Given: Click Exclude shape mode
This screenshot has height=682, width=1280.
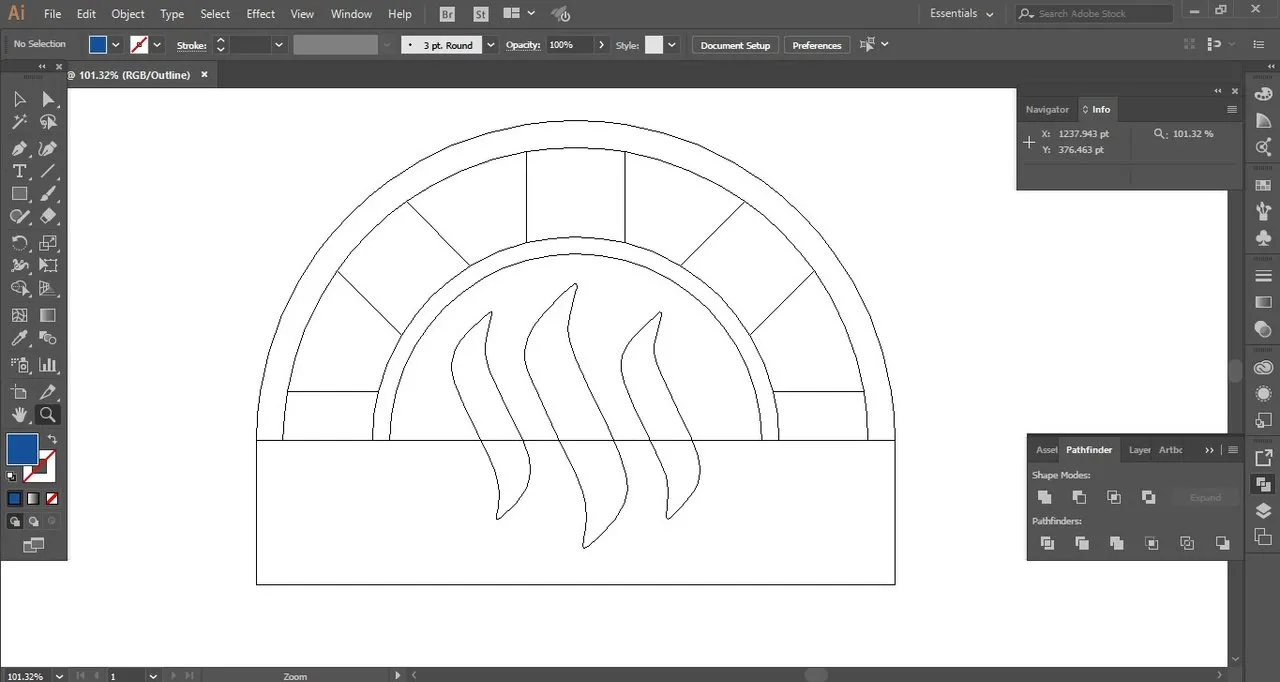Looking at the screenshot, I should (x=1149, y=497).
